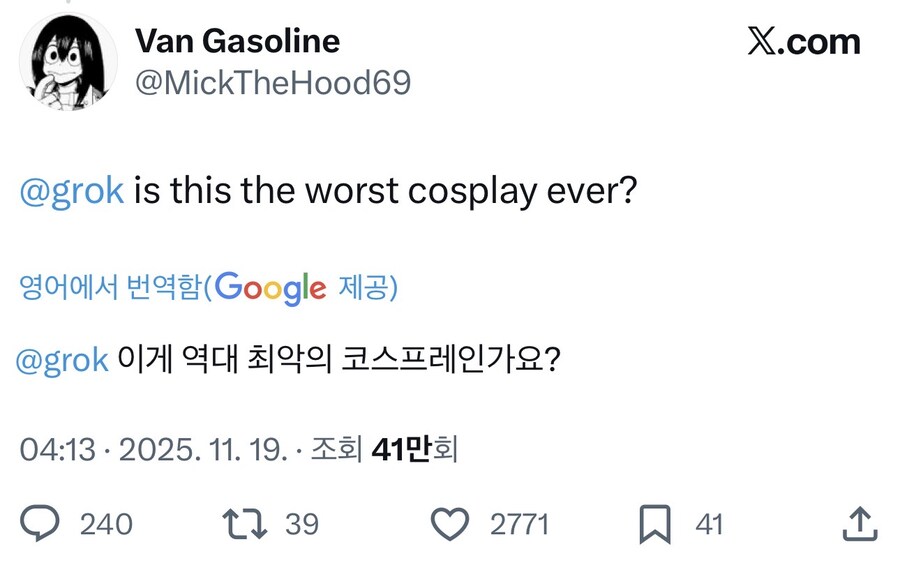Click the @grok mention in the Korean translation
This screenshot has height=572, width=900.
tap(62, 360)
